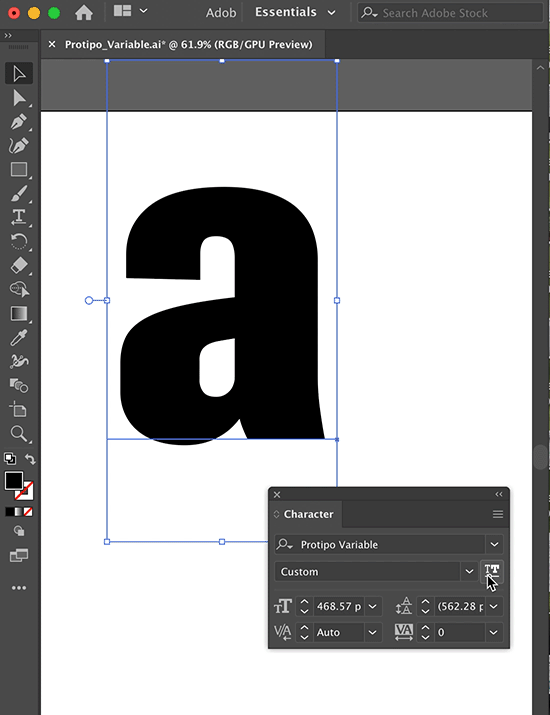
Task: Select the Eraser tool
Action: point(19,265)
